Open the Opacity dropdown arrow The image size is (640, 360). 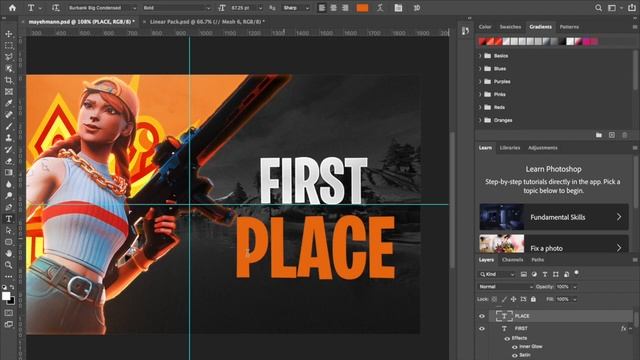pyautogui.click(x=575, y=287)
